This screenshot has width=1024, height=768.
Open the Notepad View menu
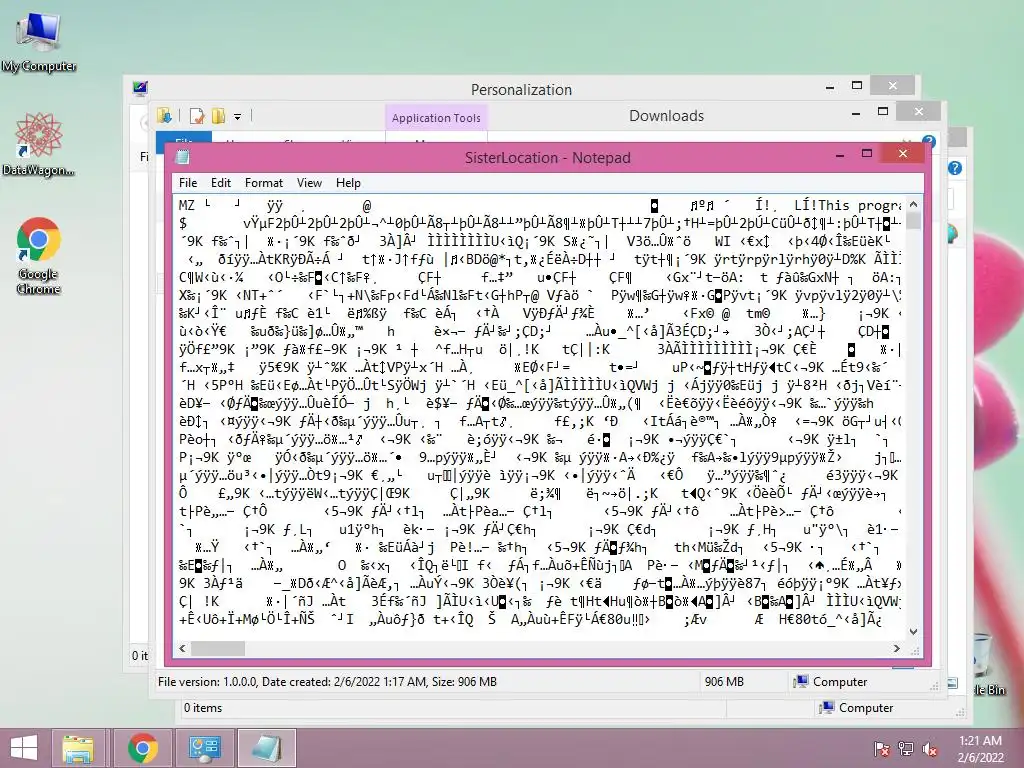[x=309, y=183]
